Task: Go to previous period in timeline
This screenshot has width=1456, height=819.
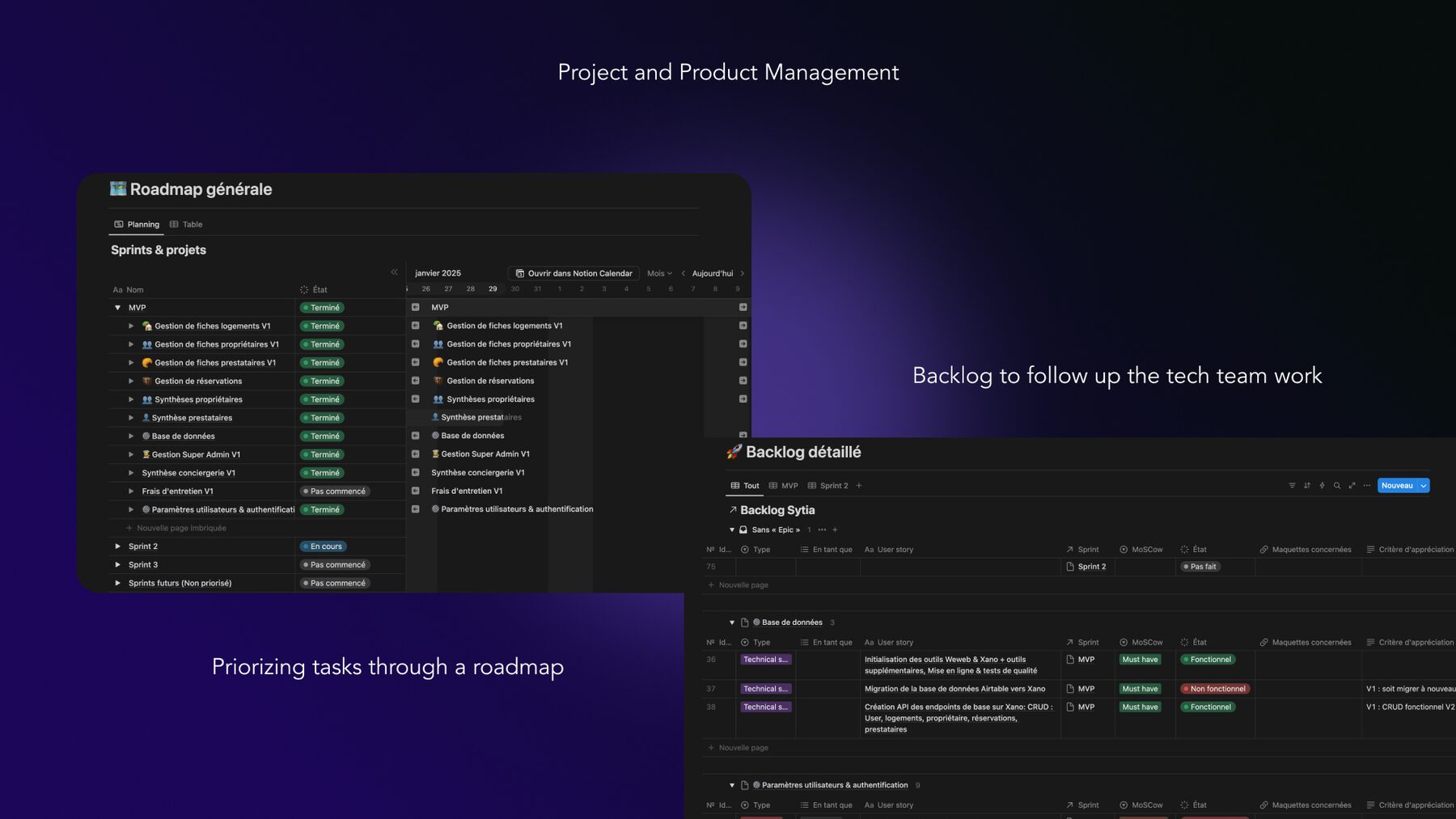Action: click(x=683, y=273)
